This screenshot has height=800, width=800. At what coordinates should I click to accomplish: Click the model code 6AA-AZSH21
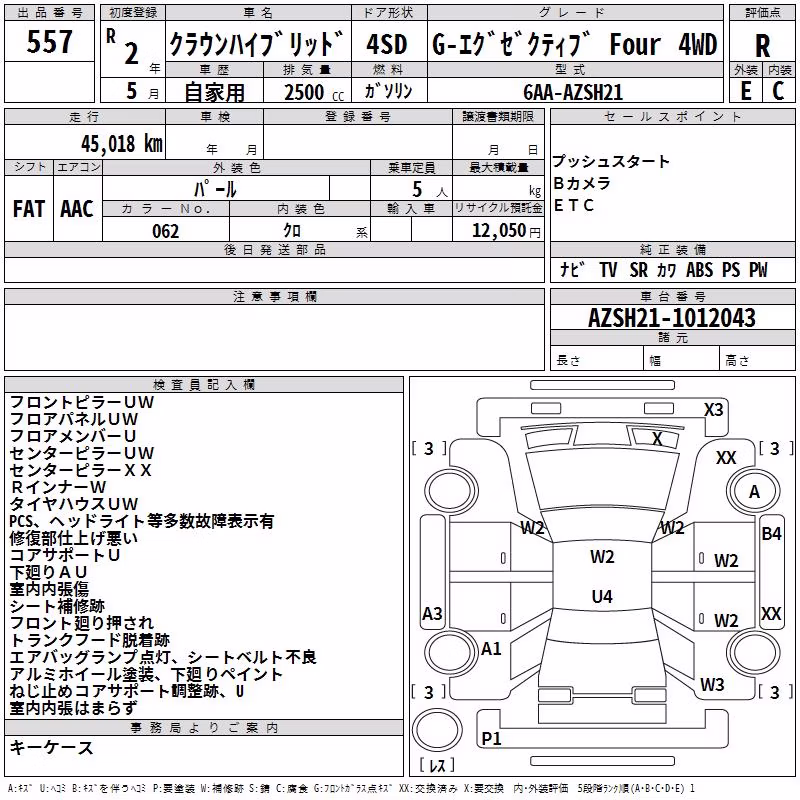[x=573, y=92]
